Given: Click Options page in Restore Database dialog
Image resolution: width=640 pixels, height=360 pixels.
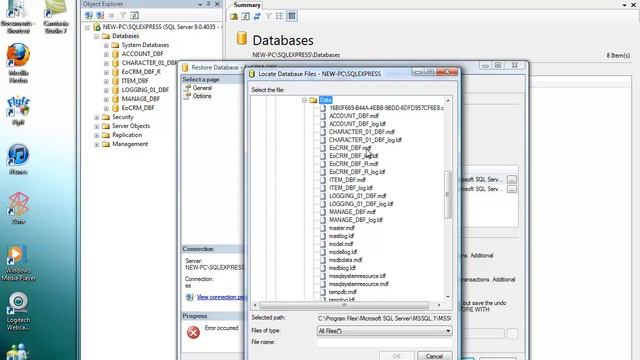Looking at the screenshot, I should [202, 96].
